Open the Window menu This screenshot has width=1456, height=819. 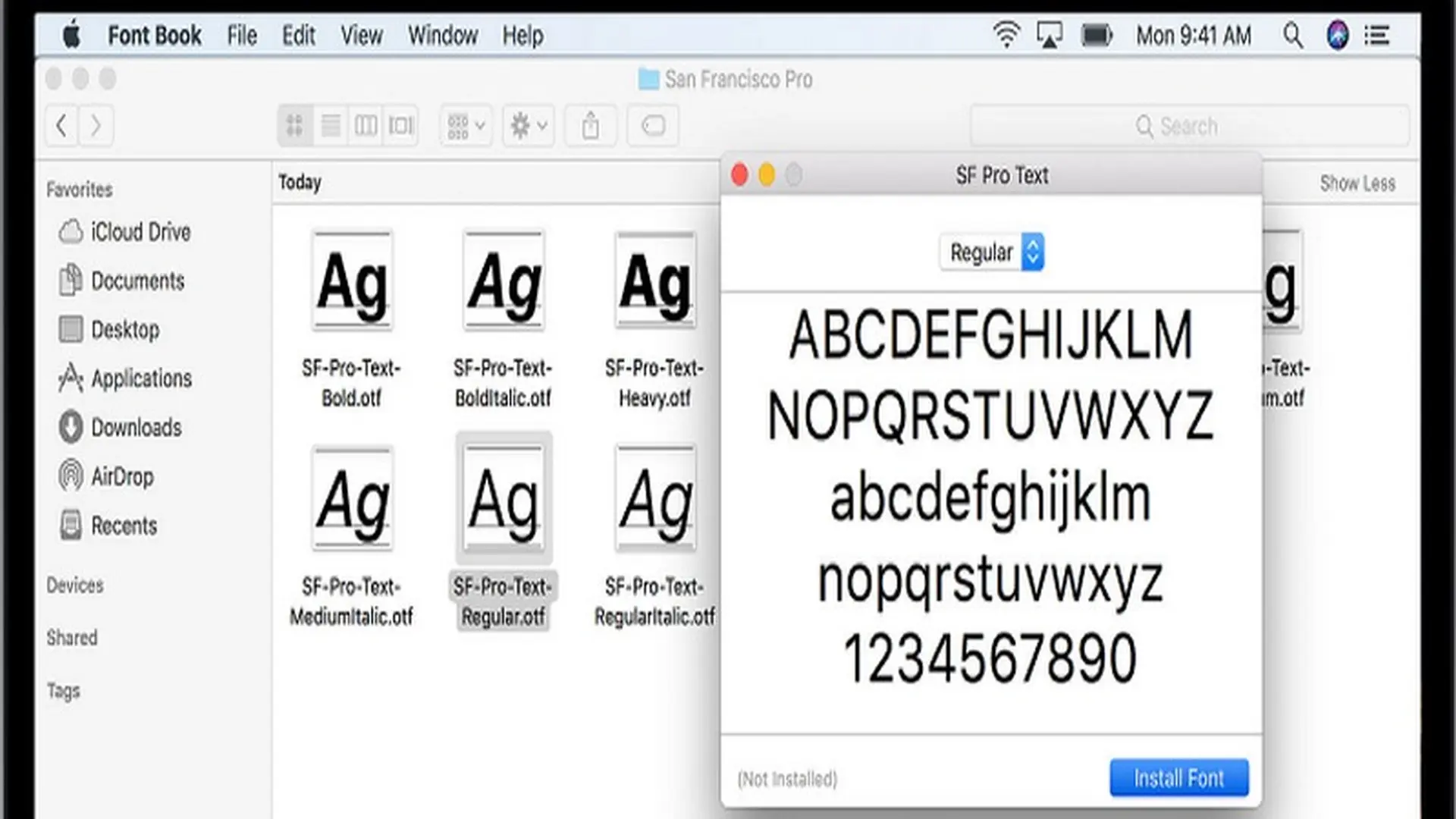pyautogui.click(x=443, y=36)
